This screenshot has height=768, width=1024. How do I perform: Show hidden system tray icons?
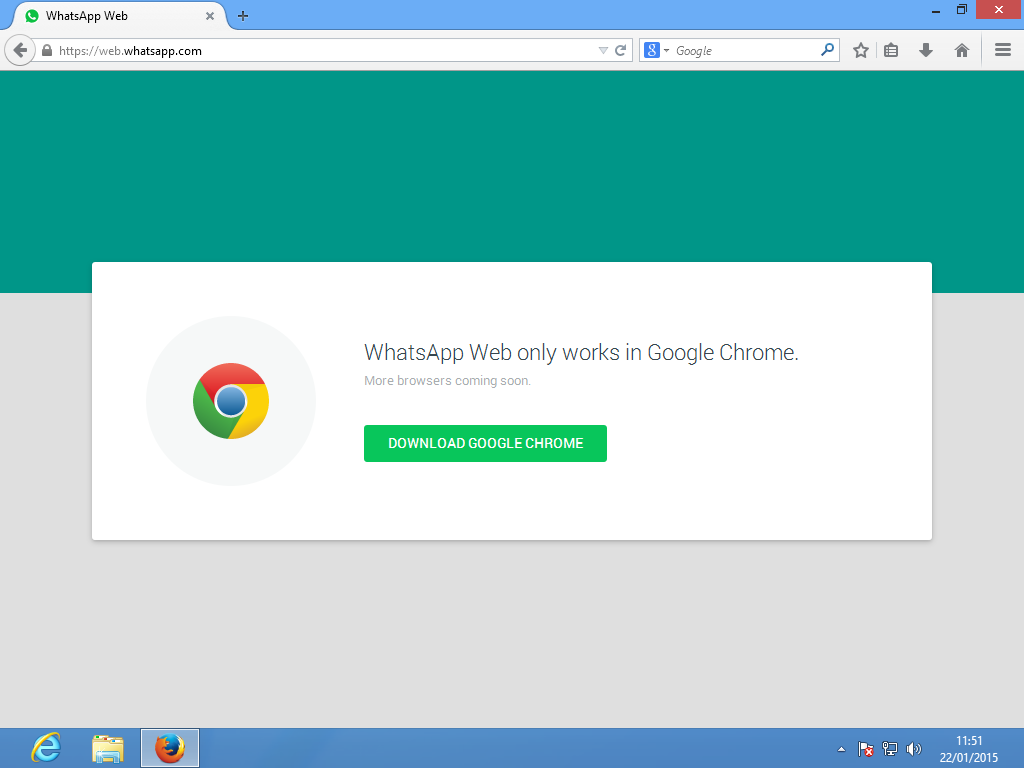coord(841,749)
